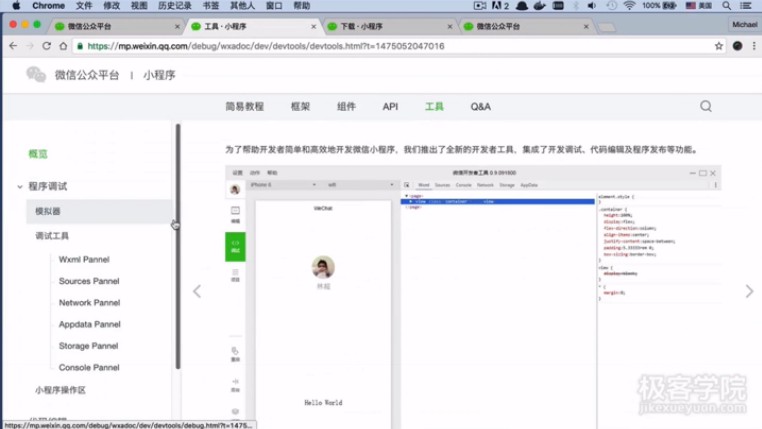This screenshot has width=762, height=429.
Task: Open the Console Pannel page
Action: tap(89, 367)
